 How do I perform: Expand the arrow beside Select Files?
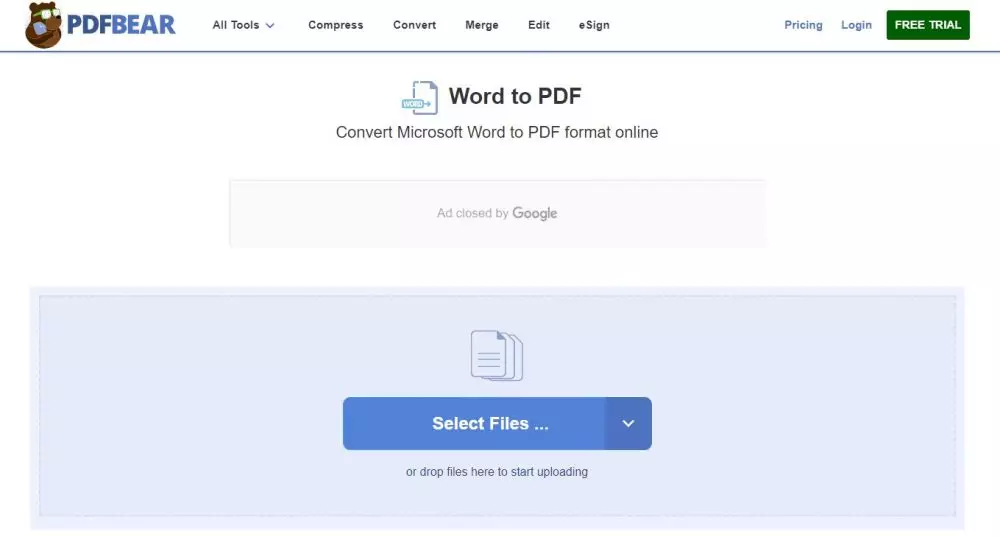pos(628,423)
